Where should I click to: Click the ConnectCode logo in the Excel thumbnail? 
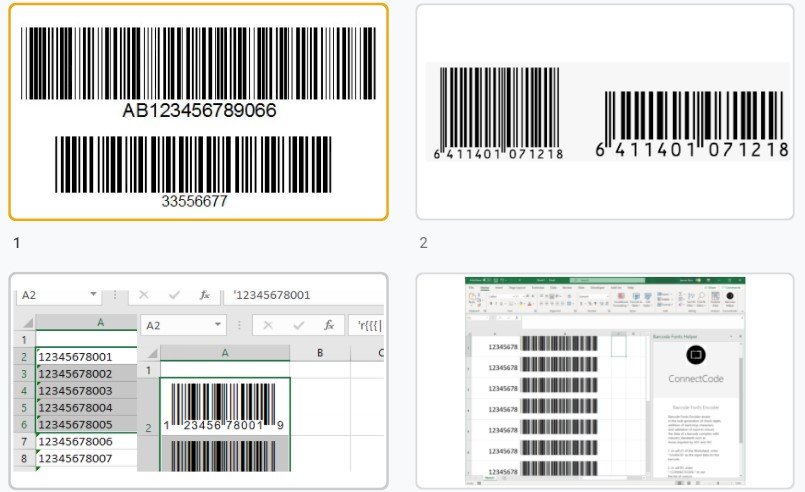click(696, 355)
